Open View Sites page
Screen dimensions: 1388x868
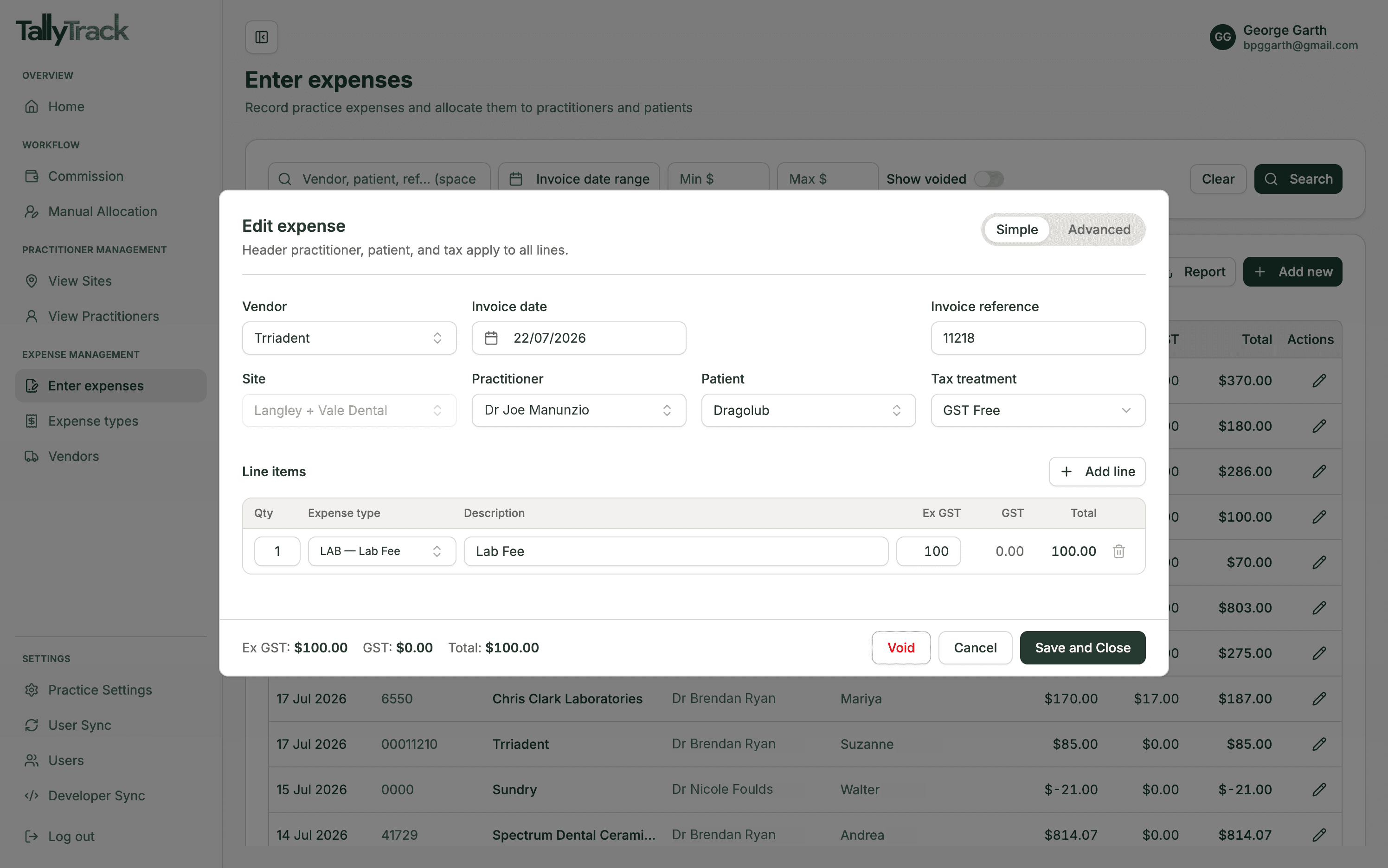(111, 281)
